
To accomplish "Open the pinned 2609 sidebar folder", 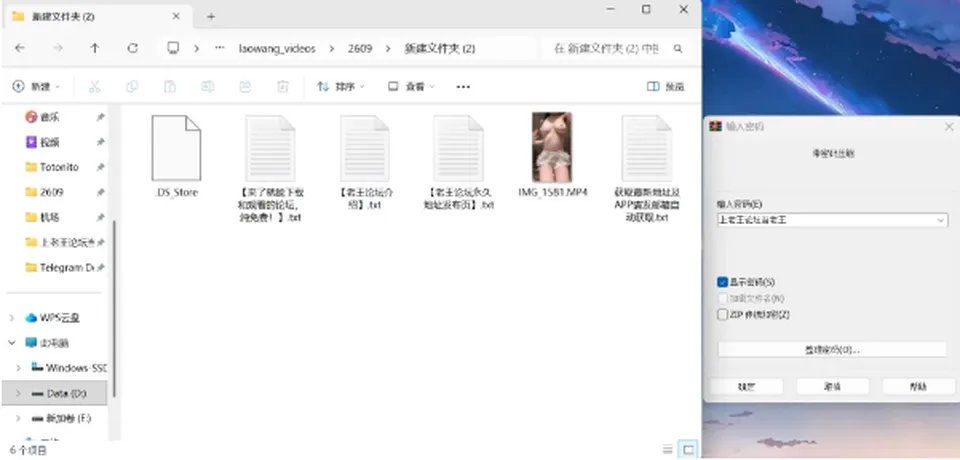I will pos(51,192).
